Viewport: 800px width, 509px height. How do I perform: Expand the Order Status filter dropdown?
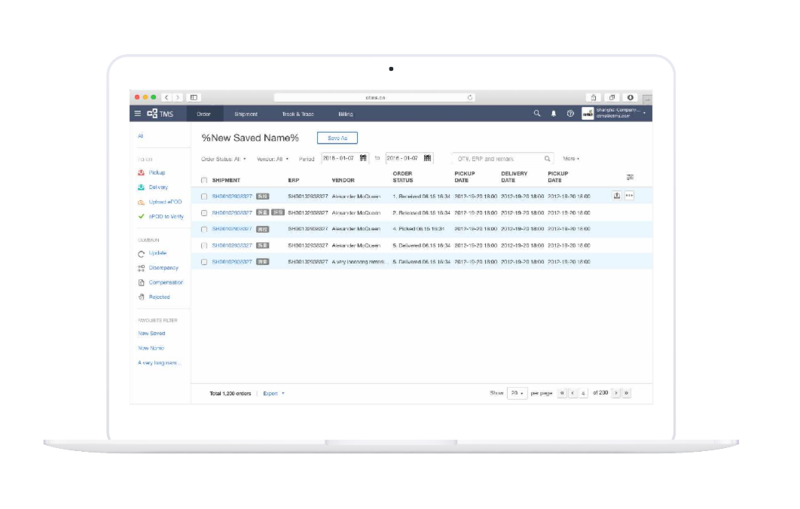point(225,158)
